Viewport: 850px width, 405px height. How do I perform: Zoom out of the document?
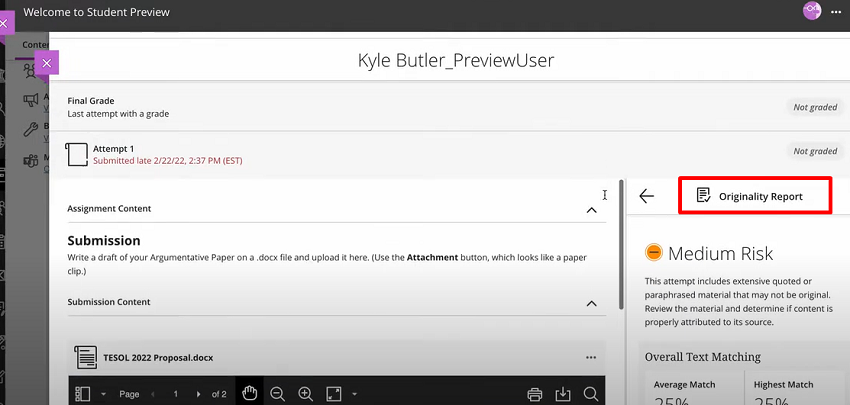pyautogui.click(x=278, y=394)
